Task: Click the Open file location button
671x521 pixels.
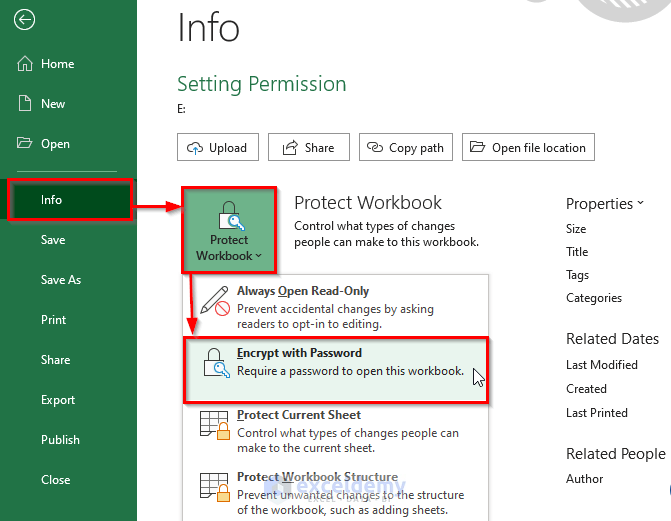Action: tap(528, 148)
